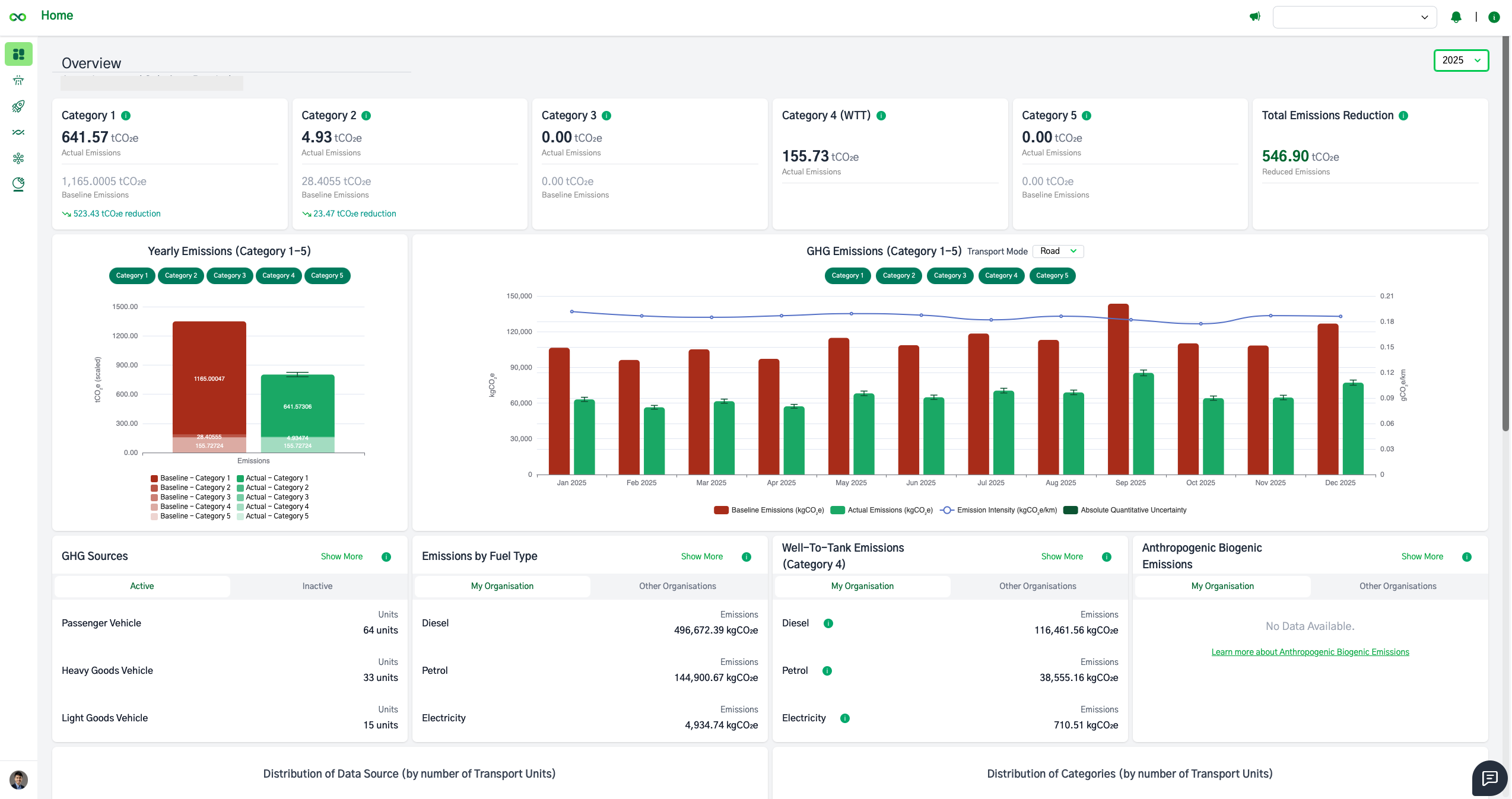Image resolution: width=1512 pixels, height=799 pixels.
Task: Show info for Category 3 card
Action: 606,116
